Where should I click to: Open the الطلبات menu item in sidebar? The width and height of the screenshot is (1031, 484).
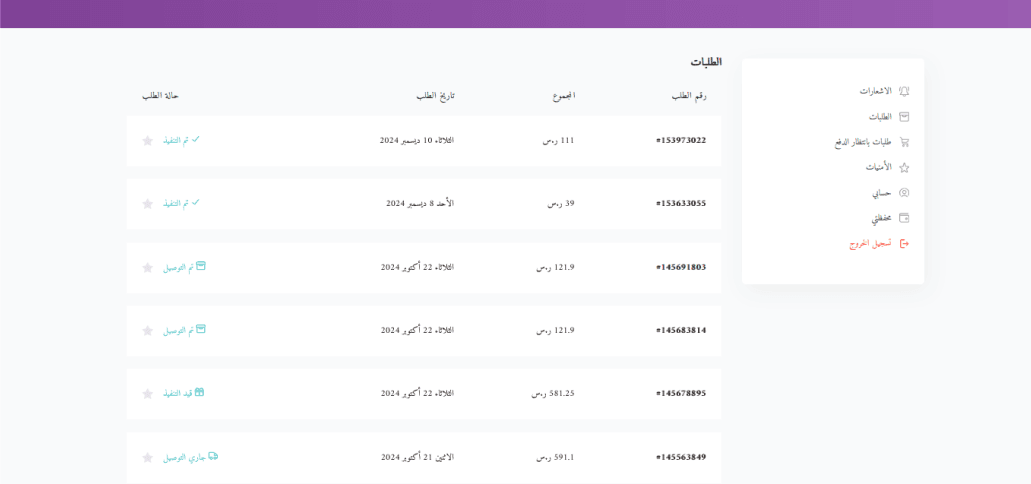[x=879, y=117]
